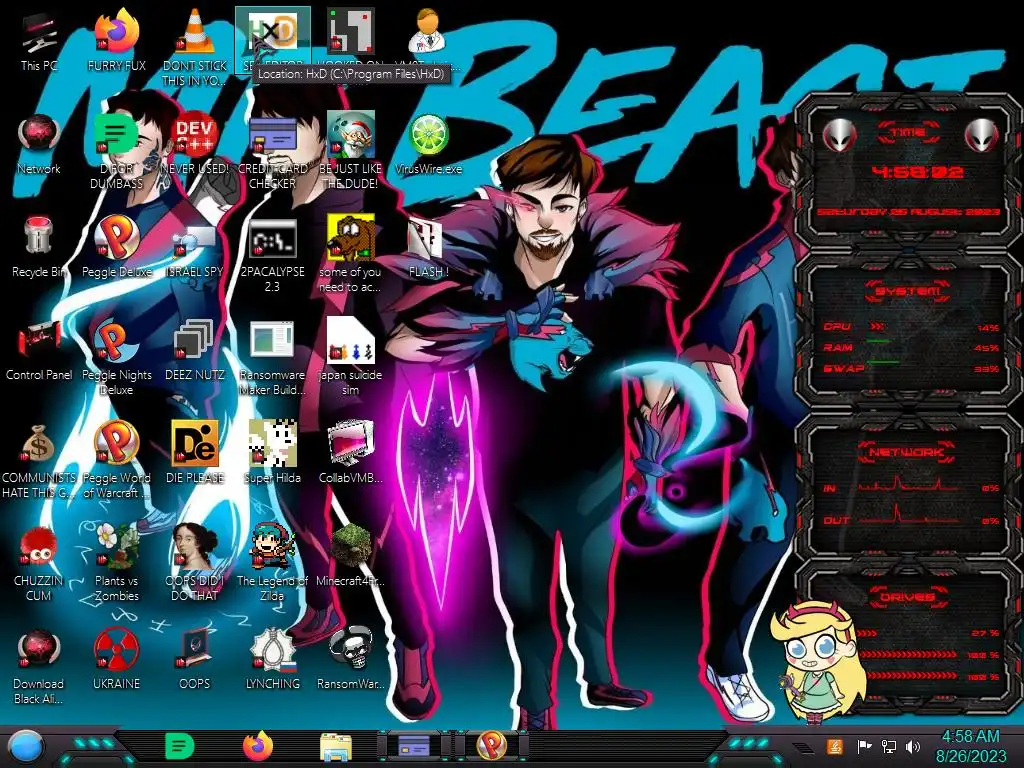Click the Star Butterfly desktop character

pyautogui.click(x=820, y=661)
